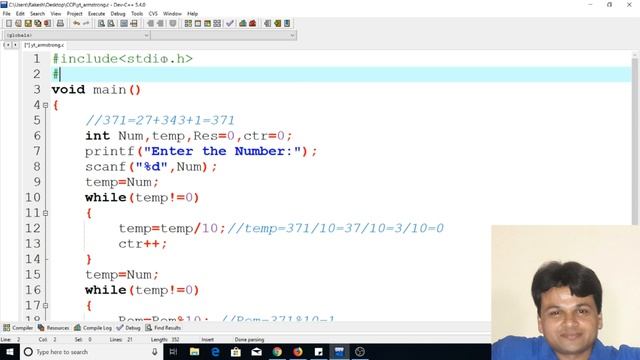Open the Tools menu
Screen dimensions: 640x360
click(137, 13)
